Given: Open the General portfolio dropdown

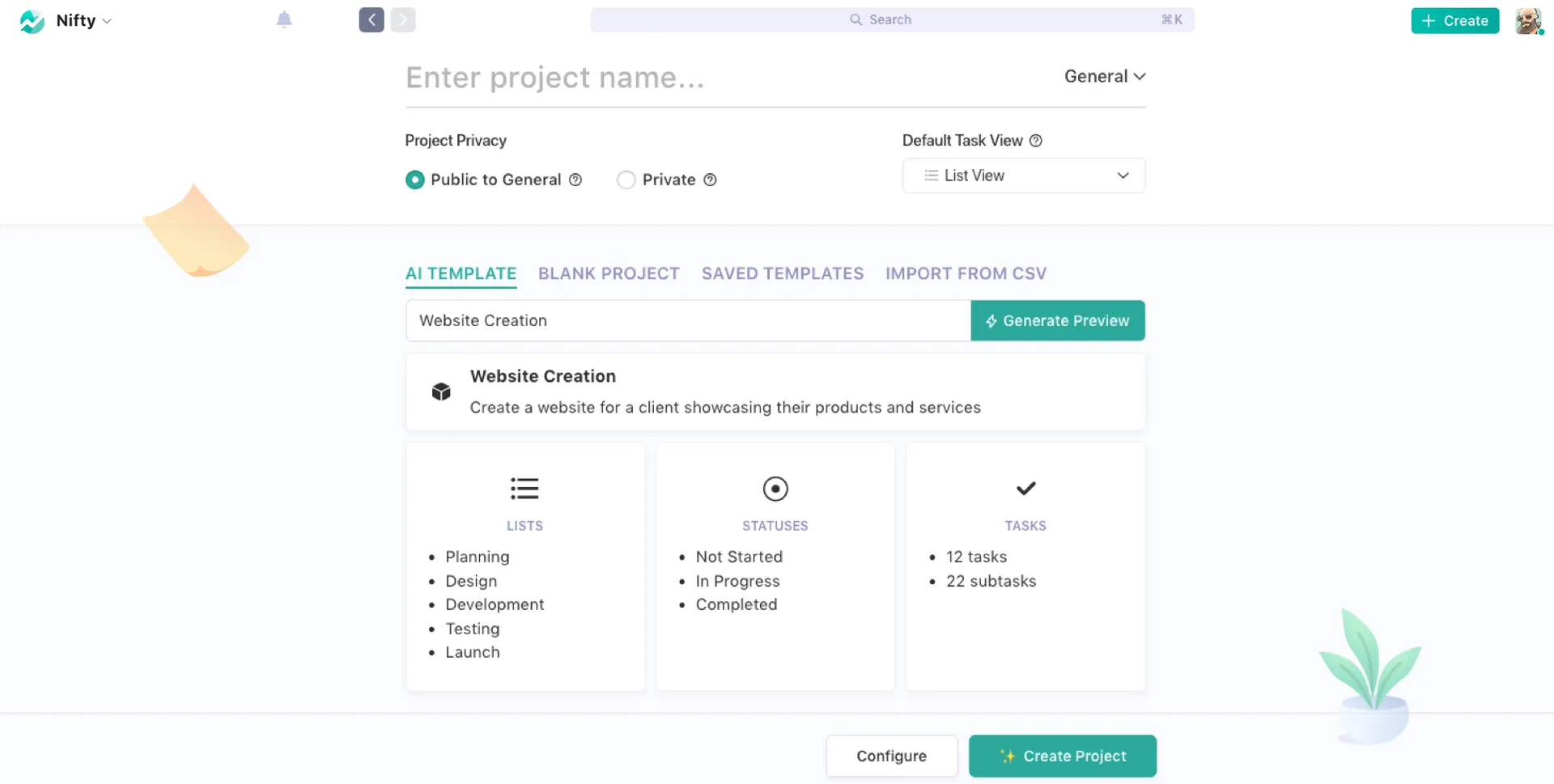Looking at the screenshot, I should [1105, 76].
